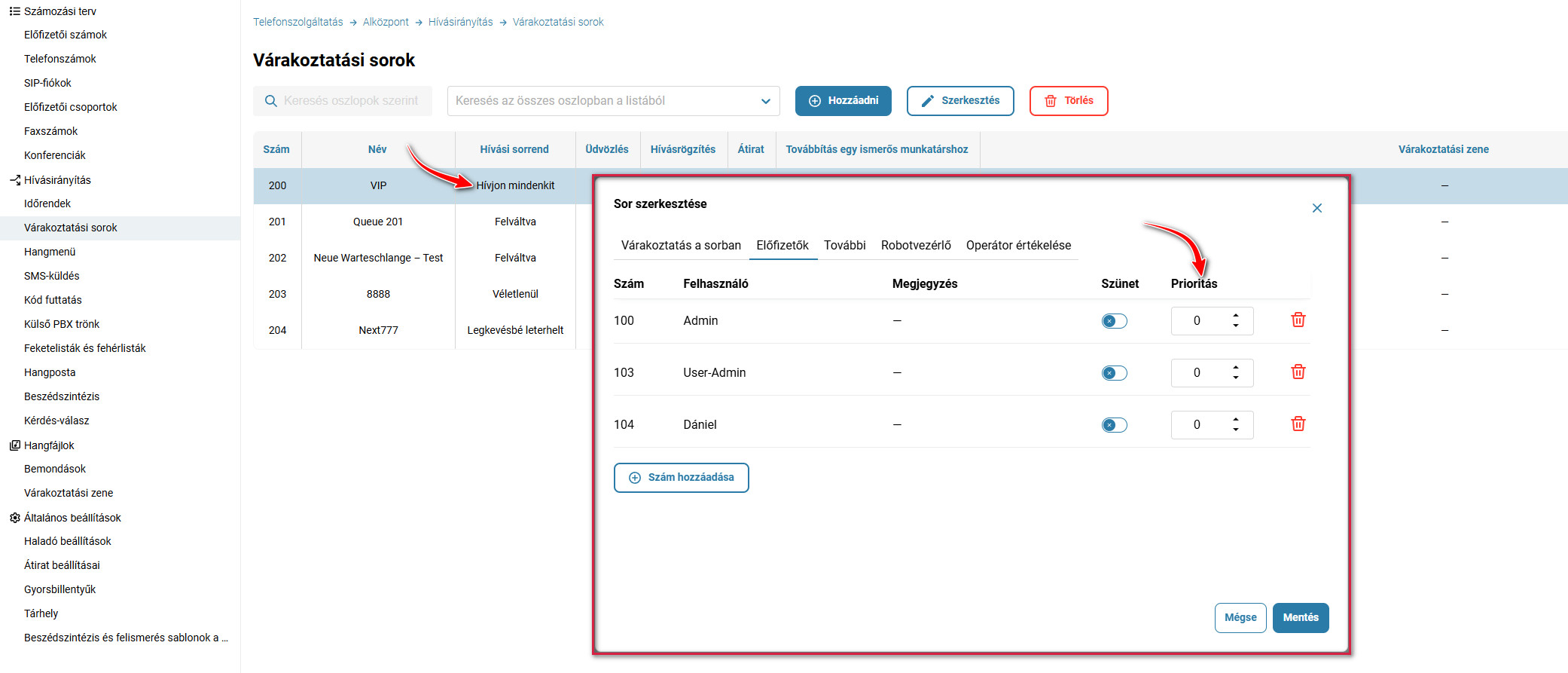Increase priority for subscriber 100 Admin
Image resolution: width=1568 pixels, height=673 pixels.
point(1235,315)
